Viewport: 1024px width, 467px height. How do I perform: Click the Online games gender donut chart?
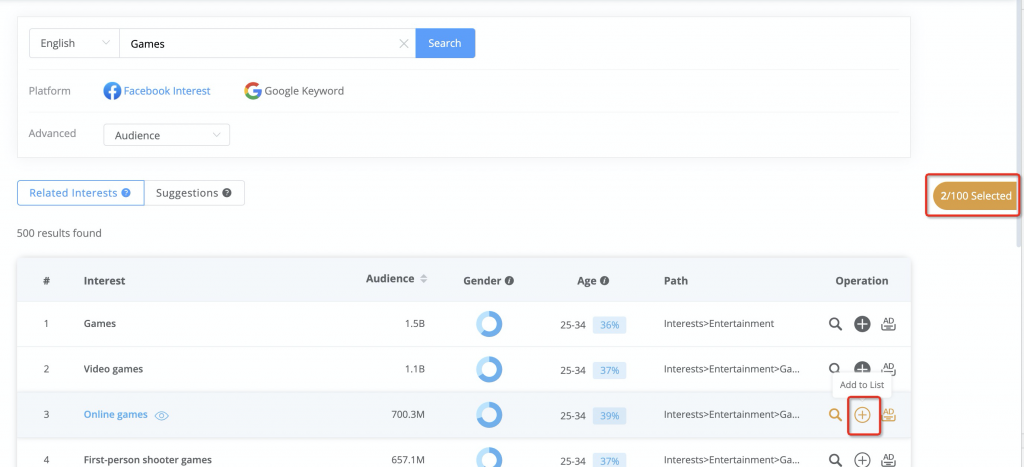(x=489, y=415)
